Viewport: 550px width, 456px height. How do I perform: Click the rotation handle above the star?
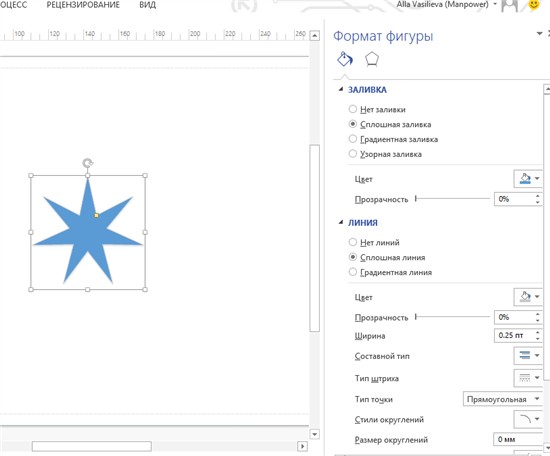coord(88,163)
